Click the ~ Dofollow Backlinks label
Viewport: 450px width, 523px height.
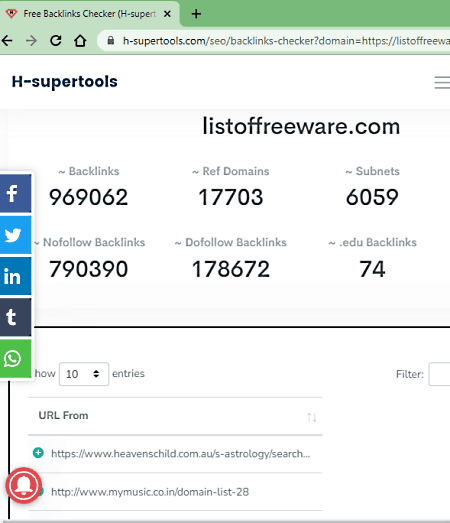pos(231,242)
